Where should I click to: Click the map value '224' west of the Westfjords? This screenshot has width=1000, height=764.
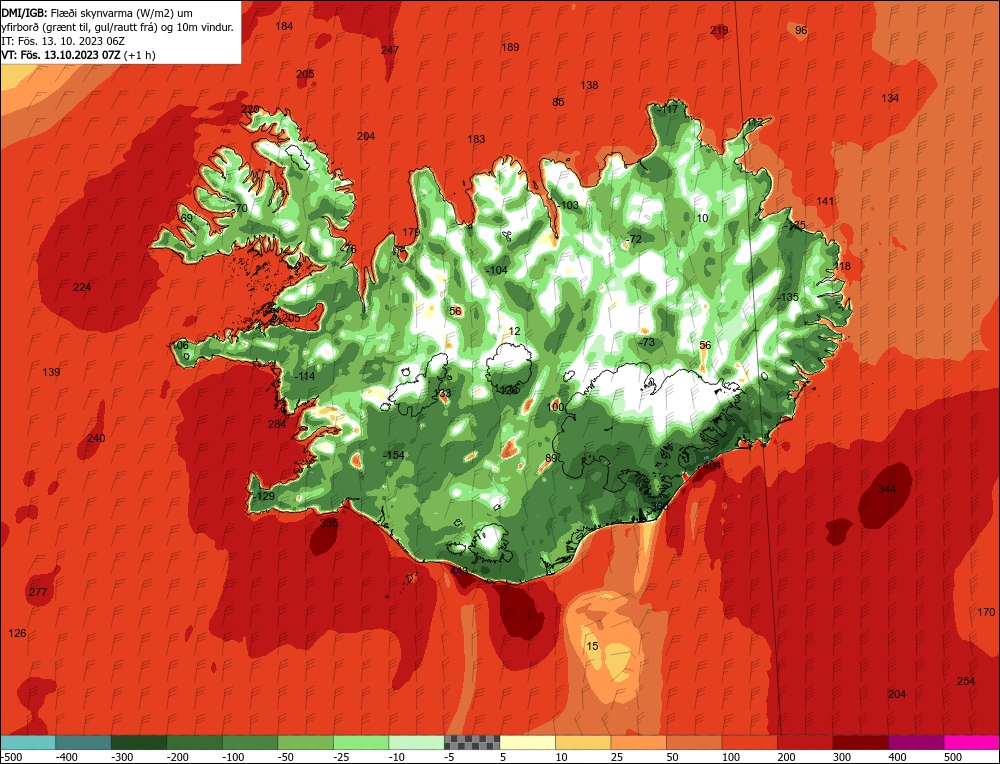click(x=82, y=287)
